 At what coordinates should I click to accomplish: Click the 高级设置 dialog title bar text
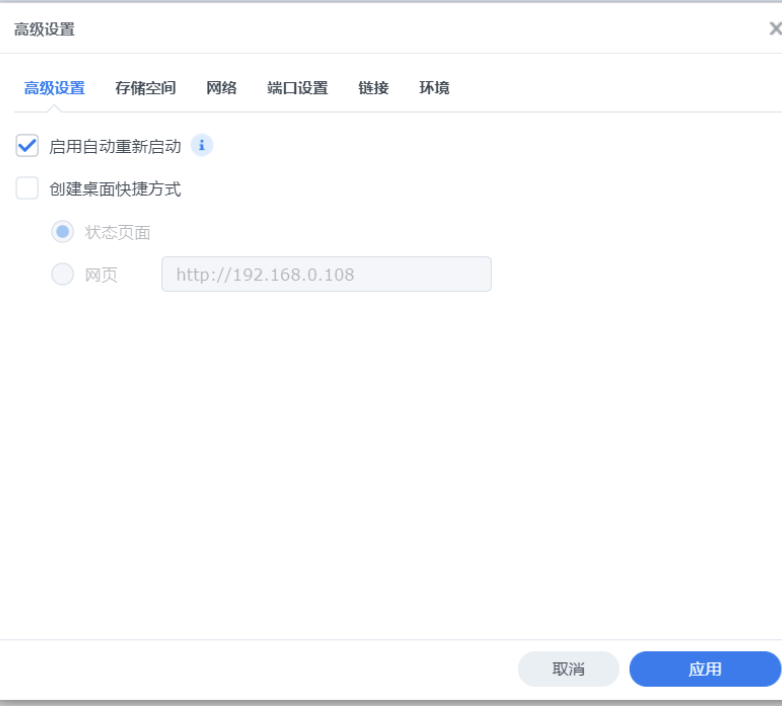coord(44,29)
